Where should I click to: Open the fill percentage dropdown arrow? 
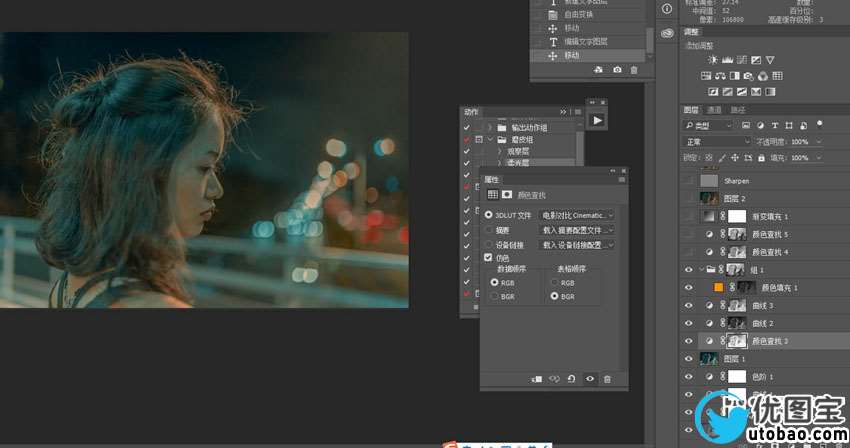(819, 158)
